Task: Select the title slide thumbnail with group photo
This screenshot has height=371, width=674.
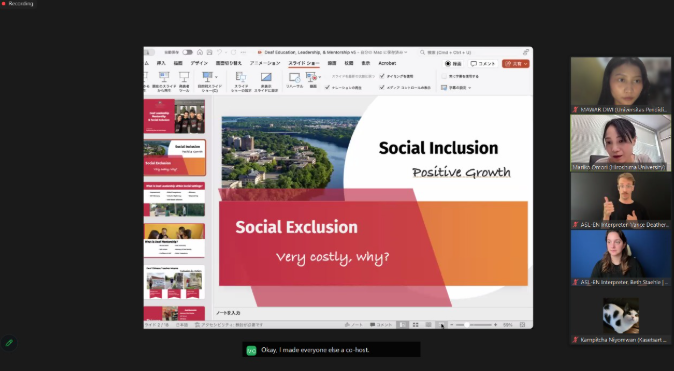Action: (174, 116)
